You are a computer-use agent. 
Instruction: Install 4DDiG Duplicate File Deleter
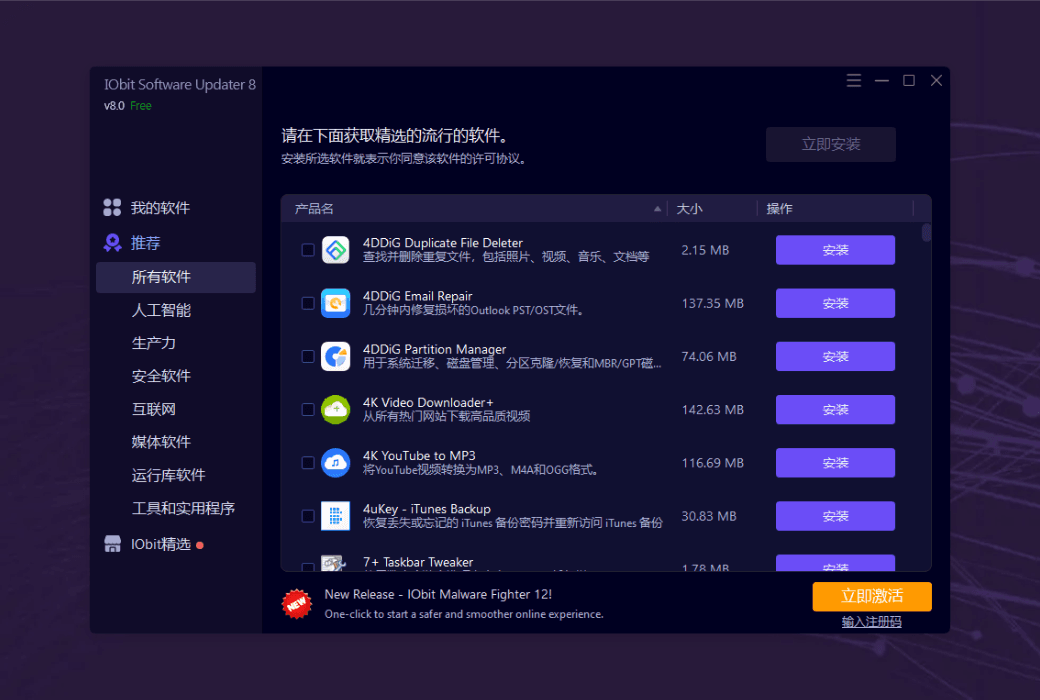point(835,250)
